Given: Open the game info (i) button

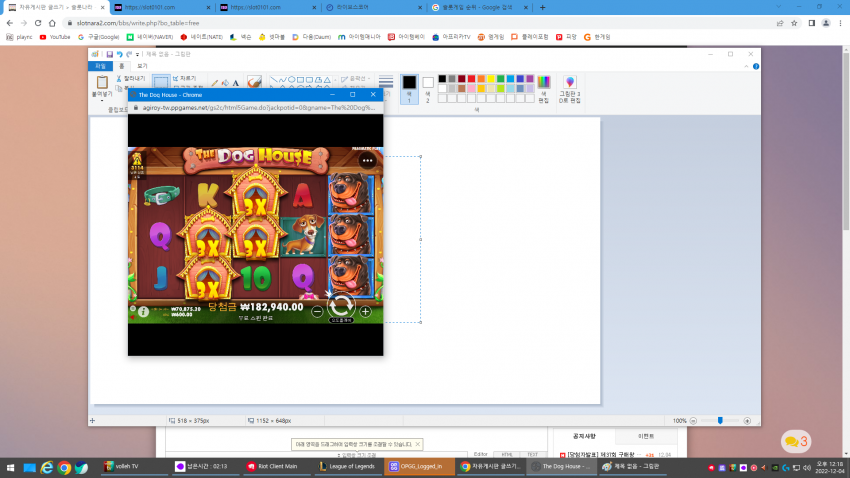Looking at the screenshot, I should tap(143, 311).
